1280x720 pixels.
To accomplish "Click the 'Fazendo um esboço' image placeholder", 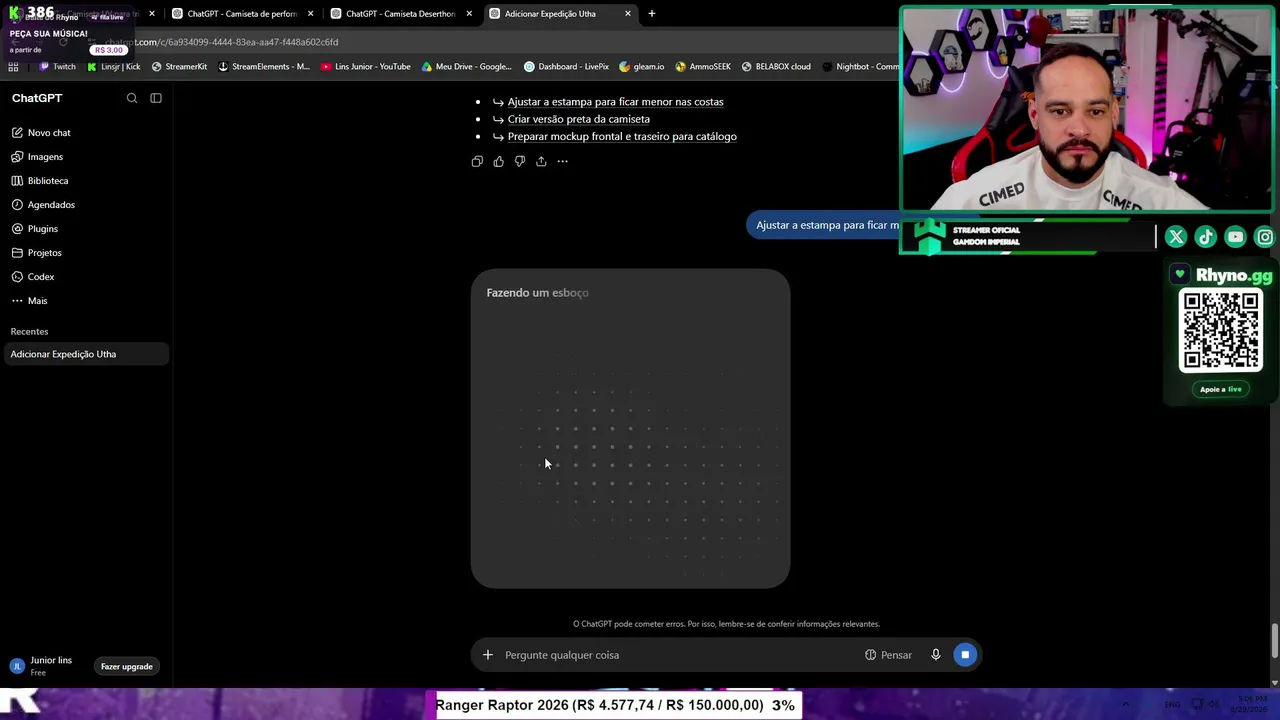I will (x=631, y=428).
